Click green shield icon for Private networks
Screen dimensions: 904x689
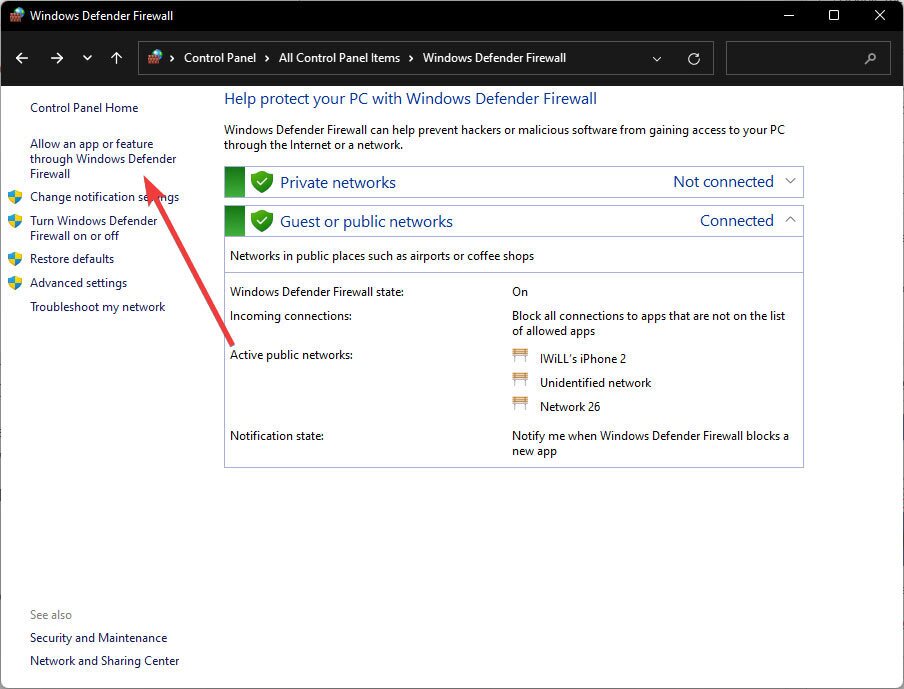(262, 182)
